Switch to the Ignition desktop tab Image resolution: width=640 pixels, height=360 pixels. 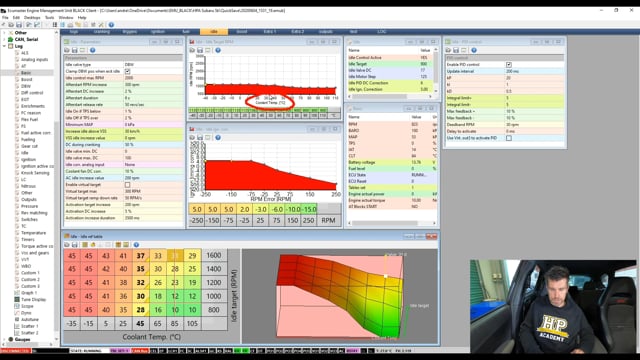[158, 32]
